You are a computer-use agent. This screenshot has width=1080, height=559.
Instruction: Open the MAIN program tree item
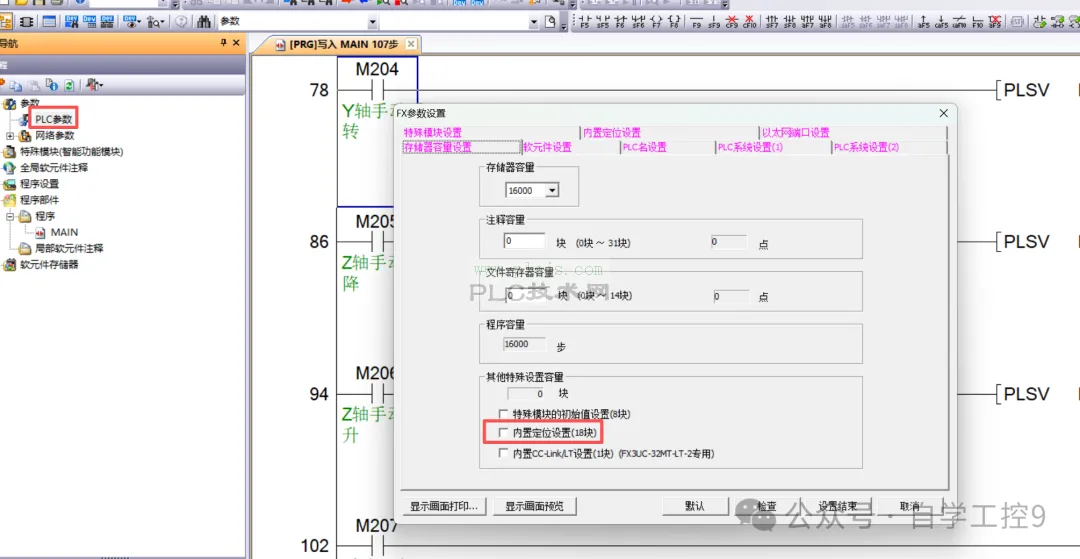point(64,232)
